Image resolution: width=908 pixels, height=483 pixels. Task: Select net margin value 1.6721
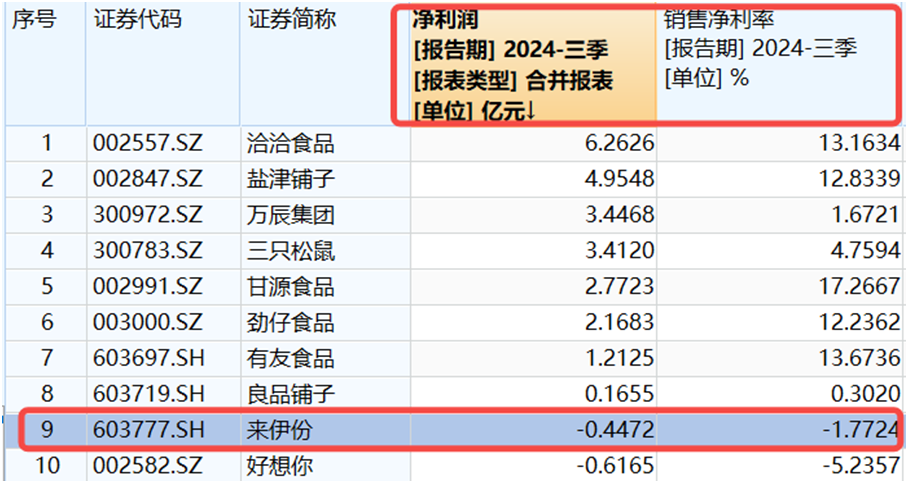click(x=865, y=215)
